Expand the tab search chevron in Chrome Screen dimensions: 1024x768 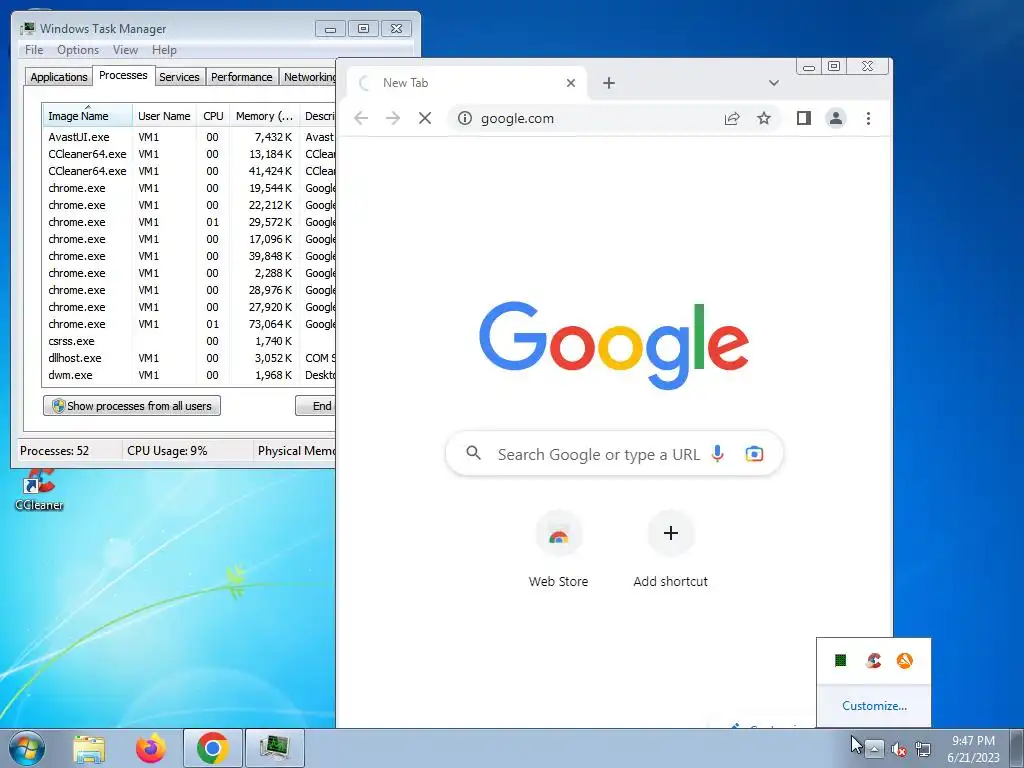pyautogui.click(x=774, y=83)
